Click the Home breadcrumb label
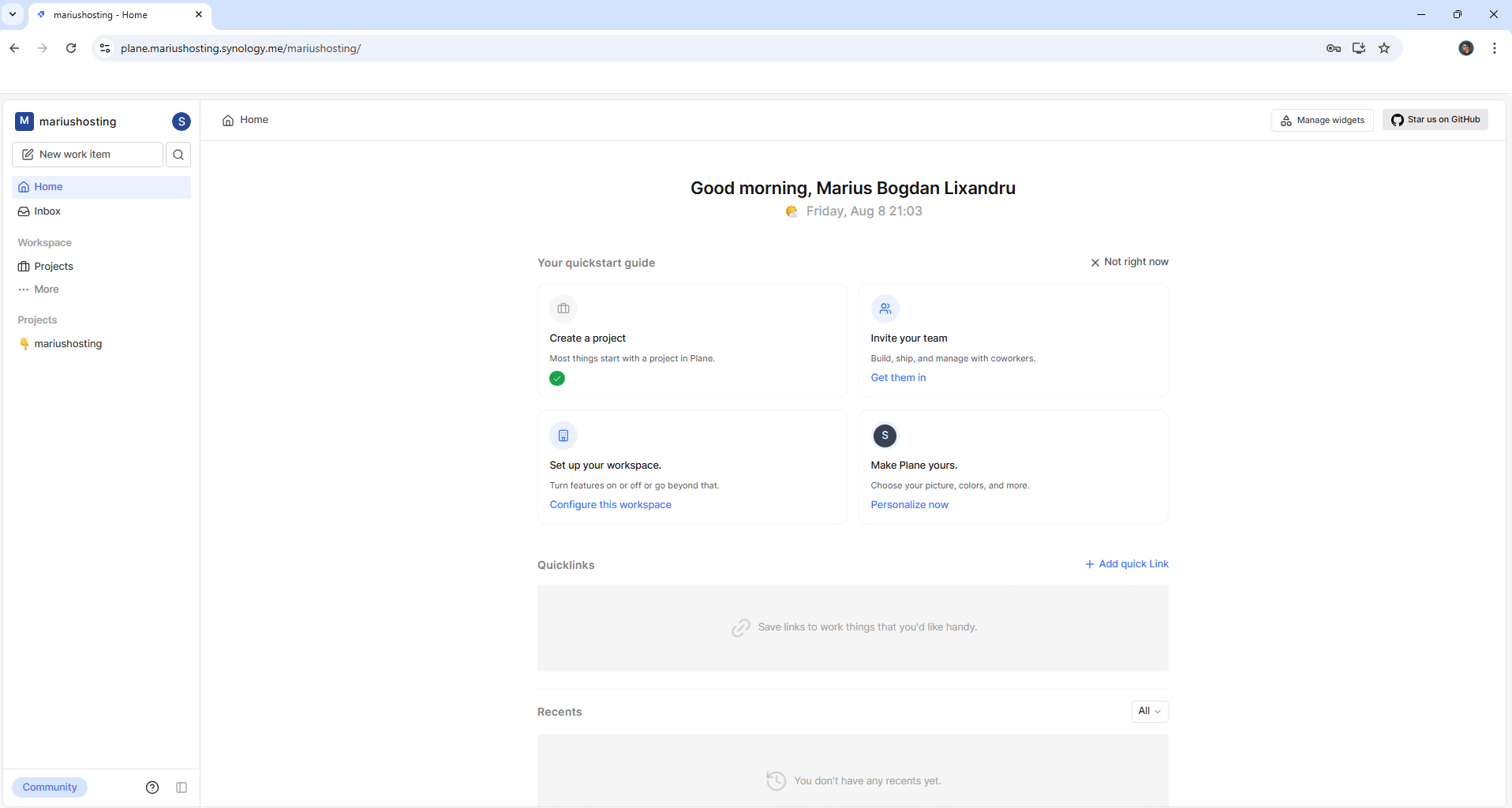1512x808 pixels. point(254,120)
